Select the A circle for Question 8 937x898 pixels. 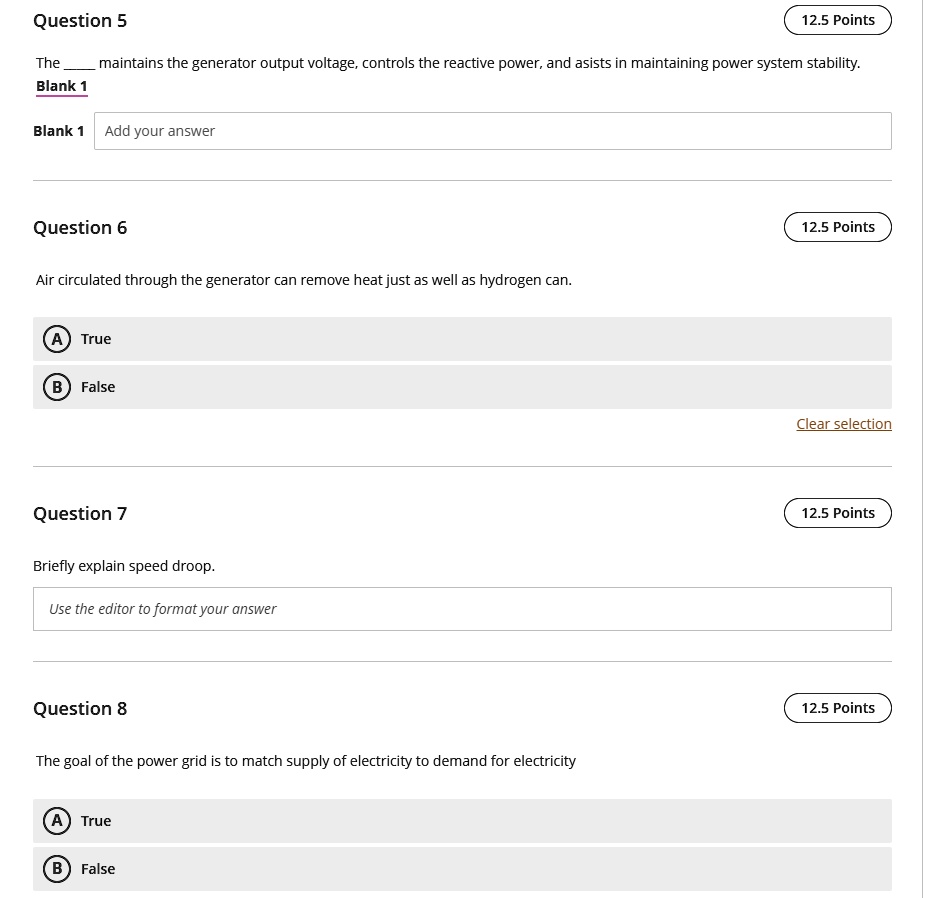pyautogui.click(x=57, y=821)
